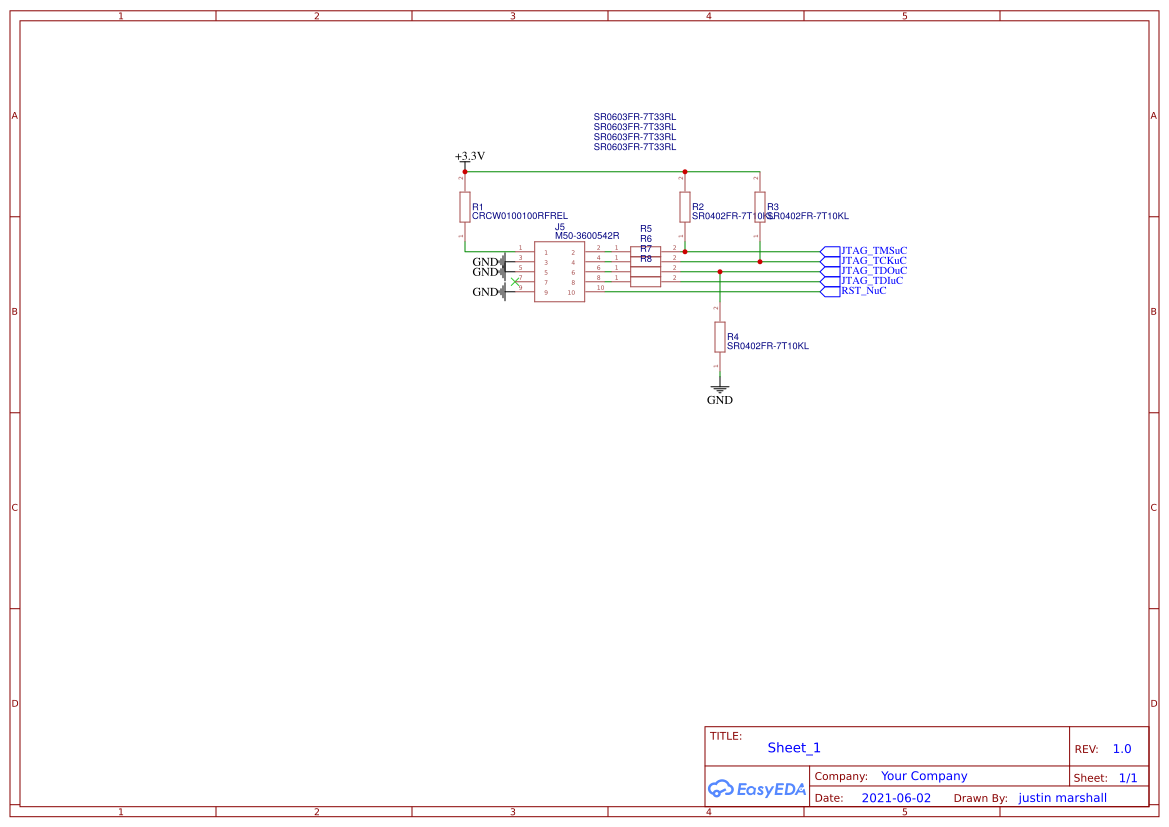Select resistor R4 symbol
1169x827 pixels.
pyautogui.click(x=719, y=335)
